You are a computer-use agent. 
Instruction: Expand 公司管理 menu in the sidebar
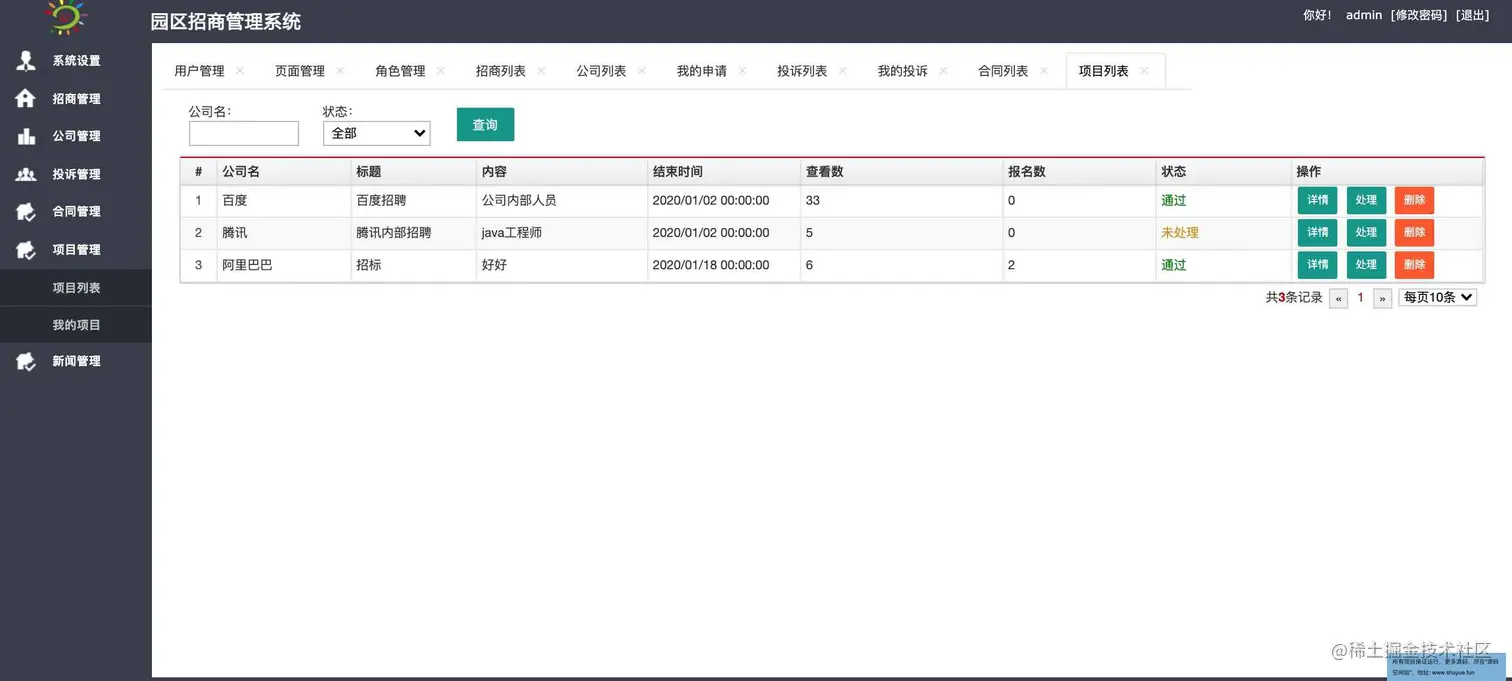coord(76,136)
